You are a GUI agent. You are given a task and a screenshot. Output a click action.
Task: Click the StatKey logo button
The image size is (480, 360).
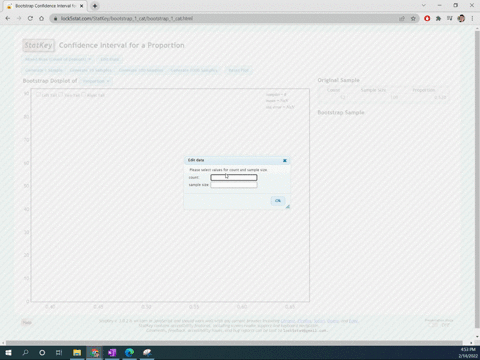(38, 45)
